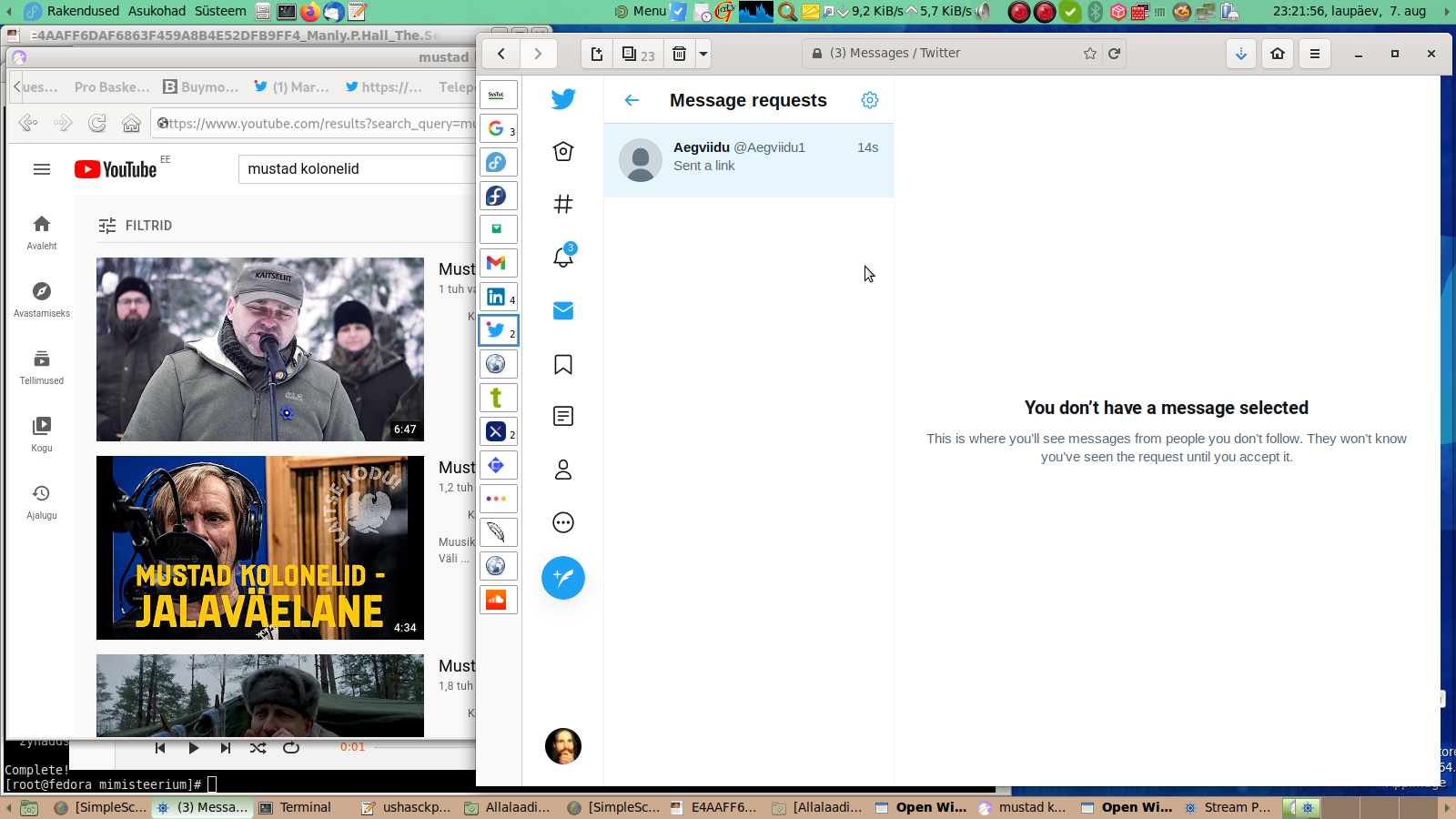This screenshot has width=1456, height=819.
Task: Click the media player seek slider
Action: tap(423, 748)
